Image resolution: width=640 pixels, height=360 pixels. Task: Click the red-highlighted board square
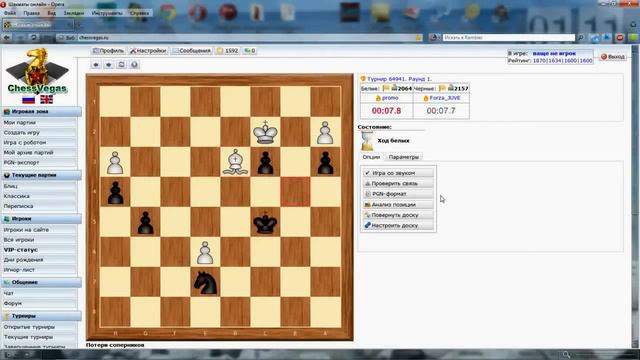[x=295, y=192]
